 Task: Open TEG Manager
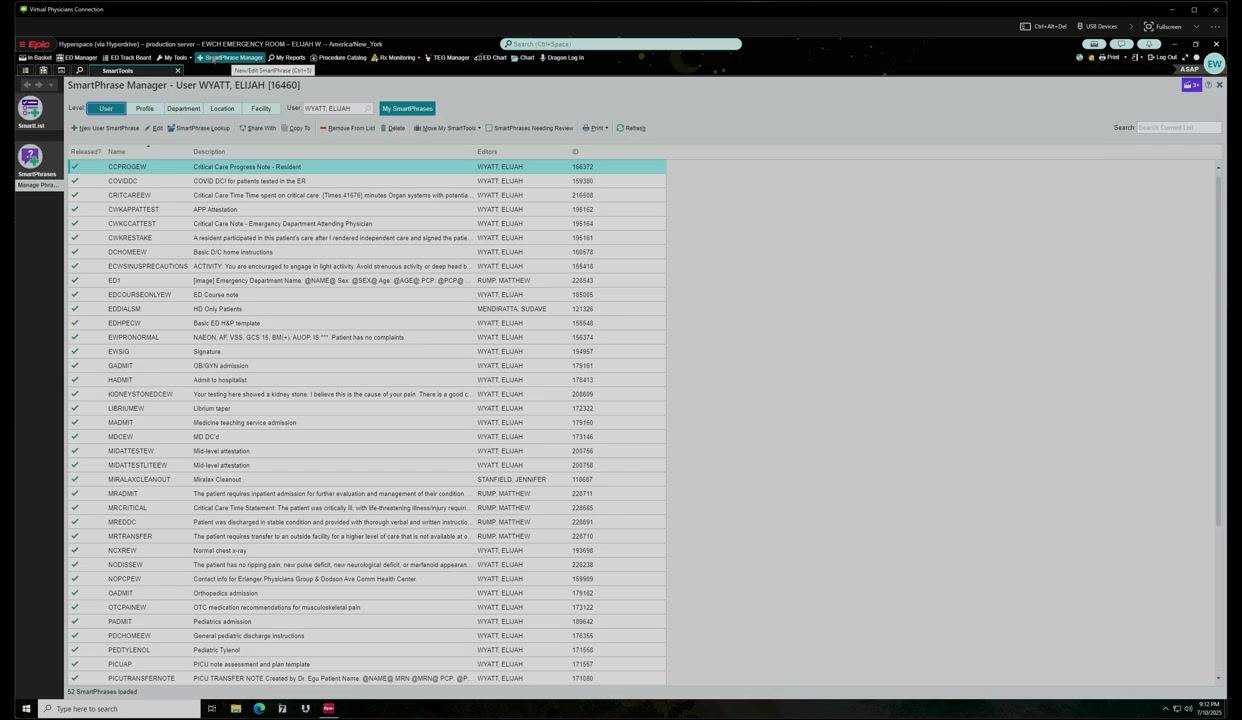pyautogui.click(x=448, y=58)
